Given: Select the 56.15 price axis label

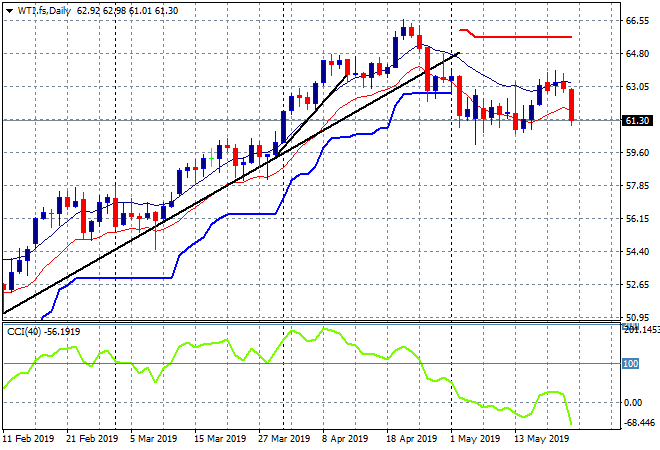Looking at the screenshot, I should click(x=637, y=218).
